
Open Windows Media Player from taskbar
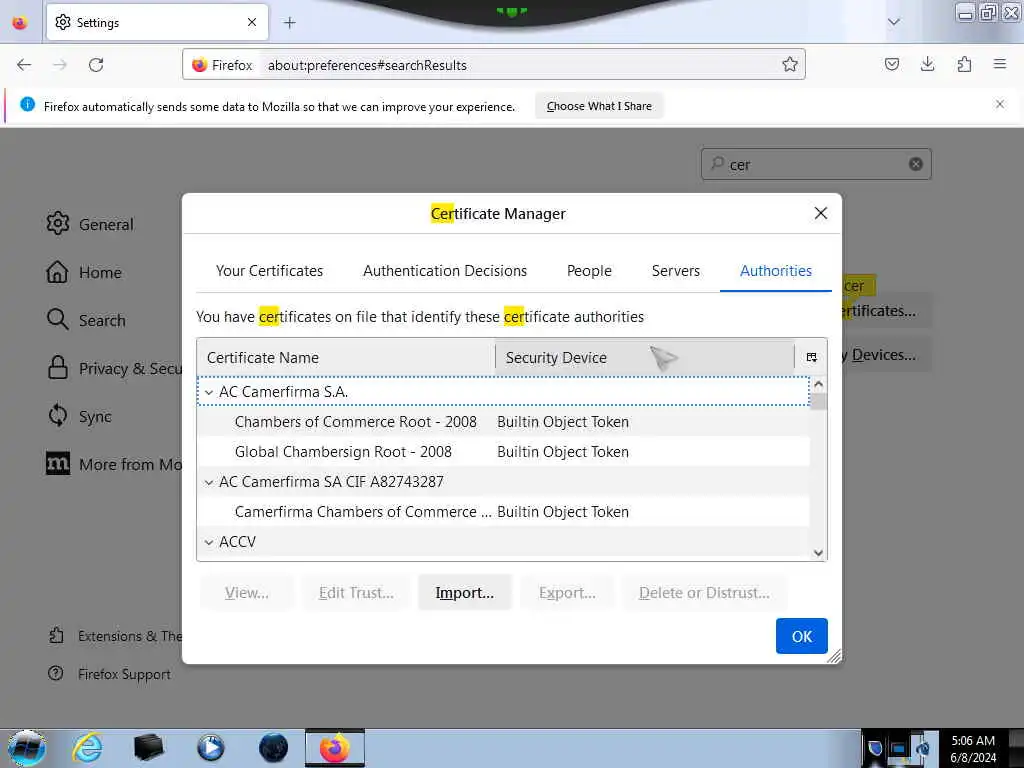click(210, 748)
